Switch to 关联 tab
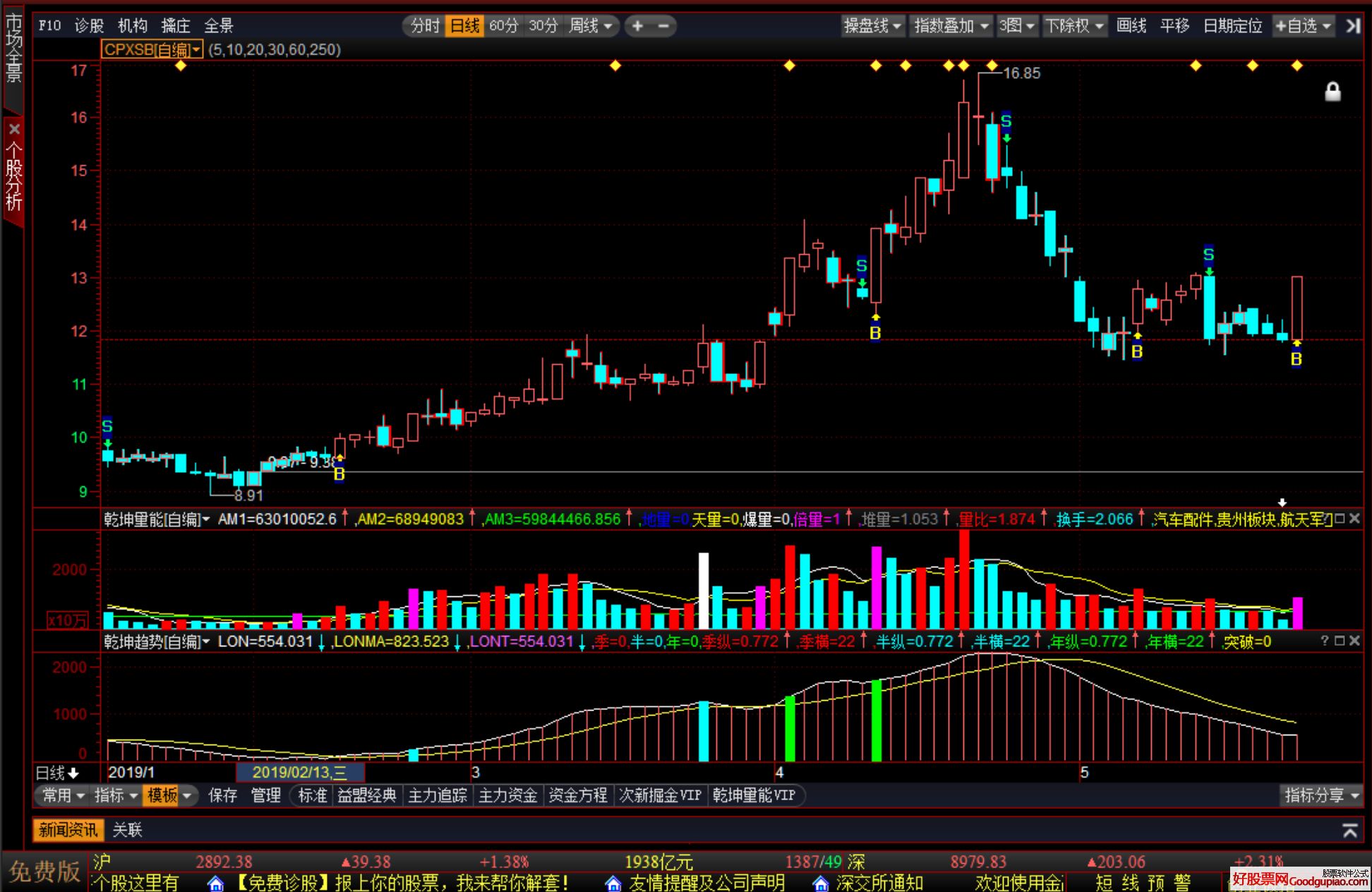 pyautogui.click(x=128, y=830)
